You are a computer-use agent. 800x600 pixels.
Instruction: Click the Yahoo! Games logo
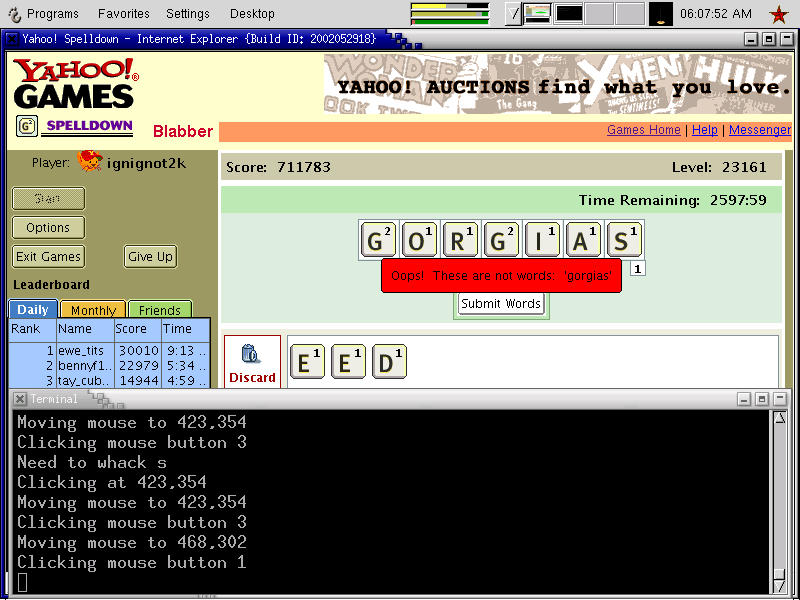76,84
